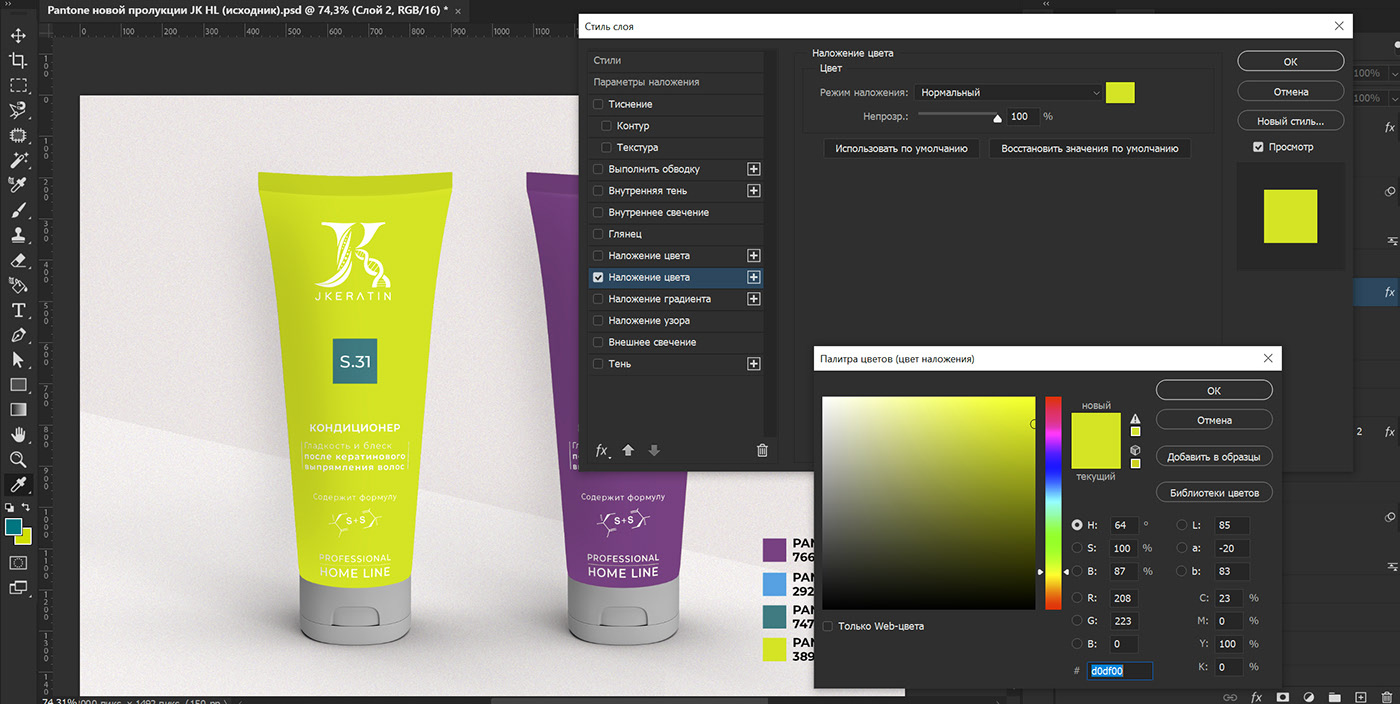
Task: Enable the Тиснение effect checkbox
Action: [598, 104]
